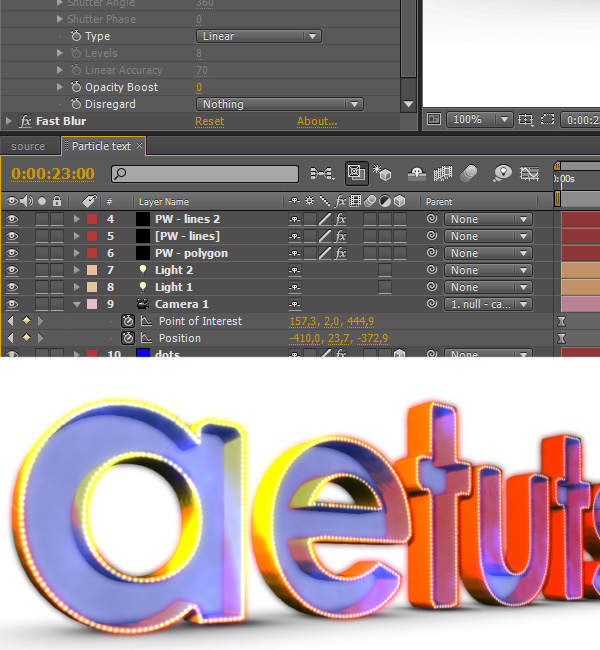This screenshot has height=650, width=600.
Task: Open parent dropdown for Camera 1
Action: tap(488, 304)
